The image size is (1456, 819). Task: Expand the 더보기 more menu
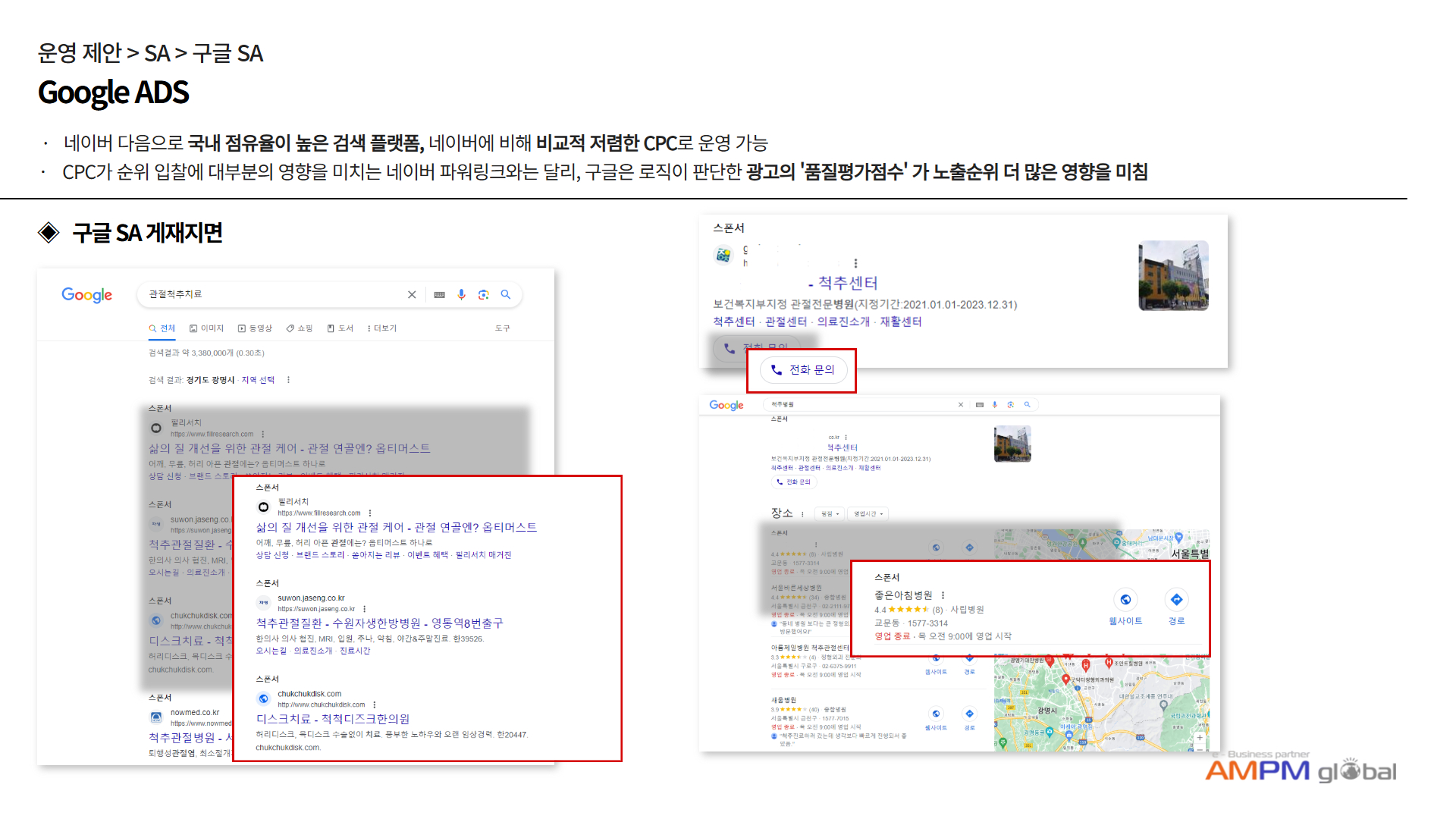click(381, 328)
